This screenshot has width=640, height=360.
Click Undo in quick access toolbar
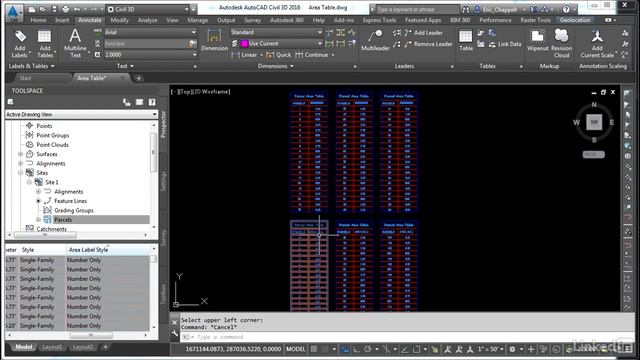pos(77,9)
